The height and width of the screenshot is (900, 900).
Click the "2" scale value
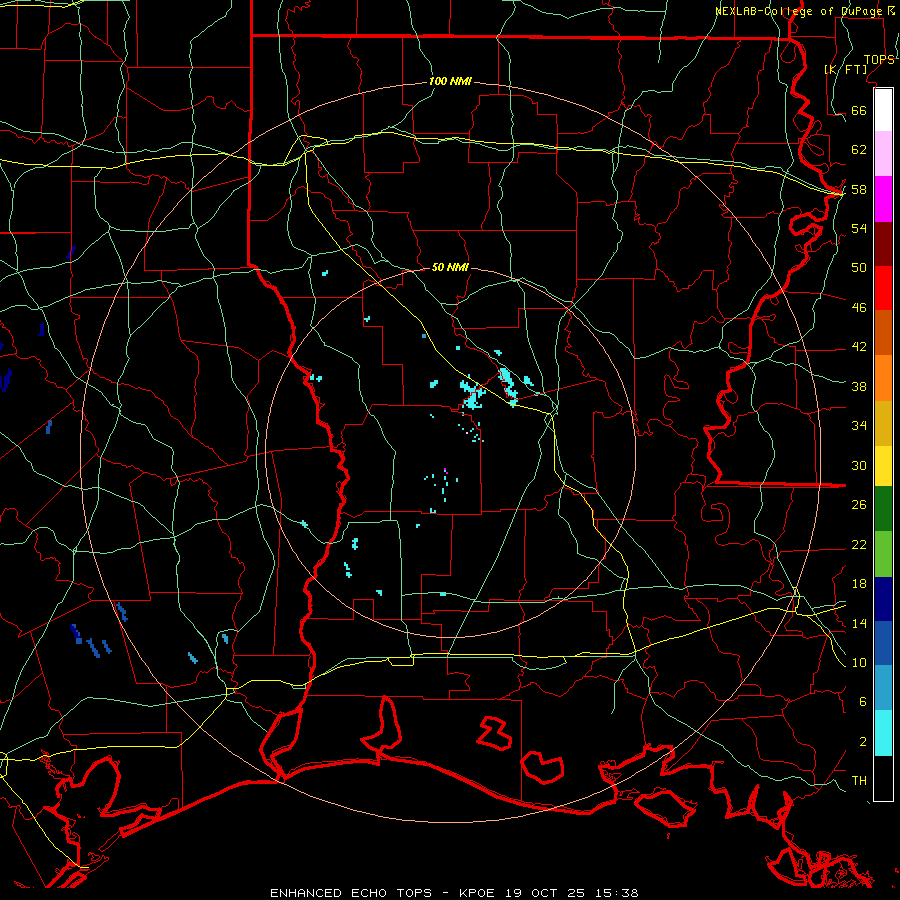[x=863, y=742]
